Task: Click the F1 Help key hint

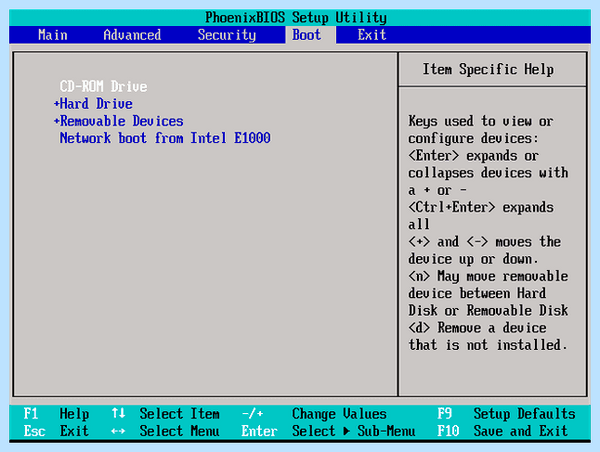Action: point(56,414)
